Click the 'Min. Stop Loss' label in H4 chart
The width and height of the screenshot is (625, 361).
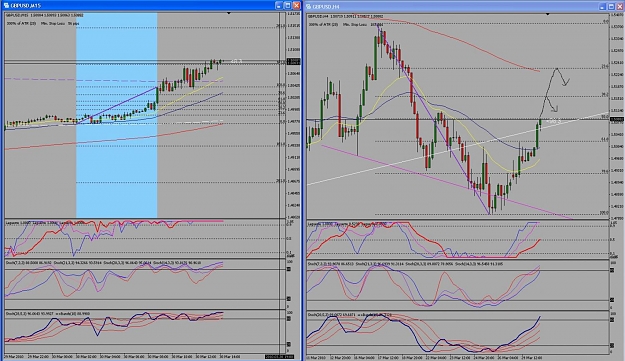pos(354,25)
